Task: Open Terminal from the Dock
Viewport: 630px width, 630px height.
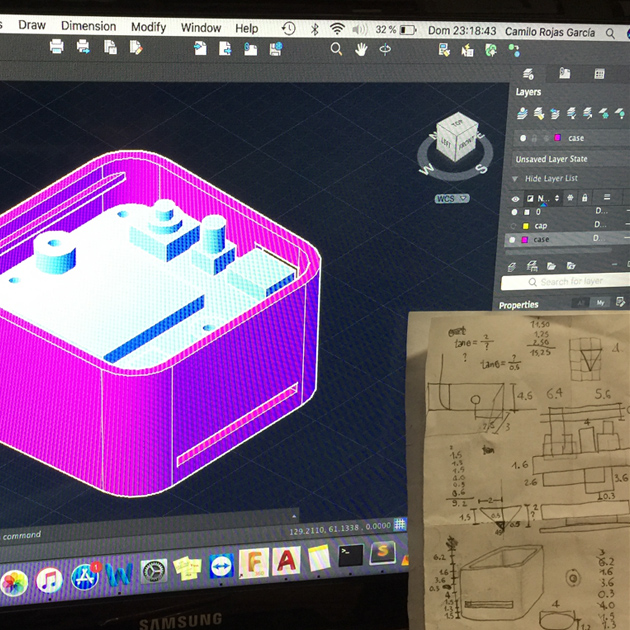Action: point(350,556)
